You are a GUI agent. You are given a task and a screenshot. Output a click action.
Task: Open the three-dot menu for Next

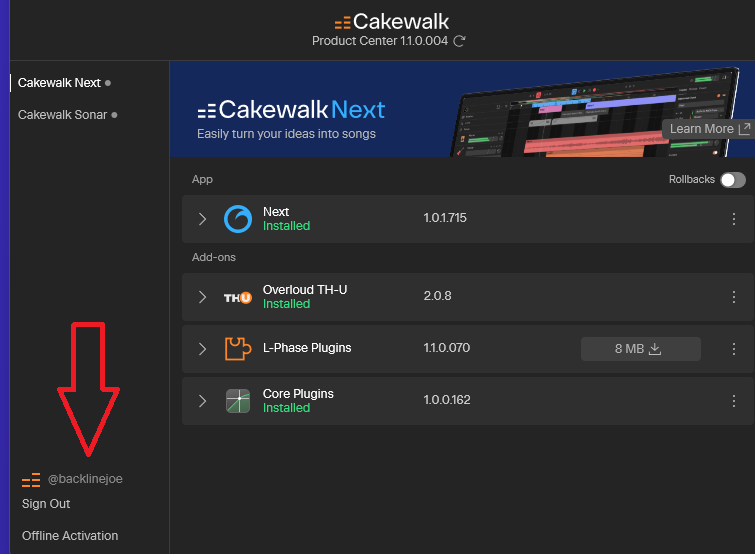(x=733, y=219)
